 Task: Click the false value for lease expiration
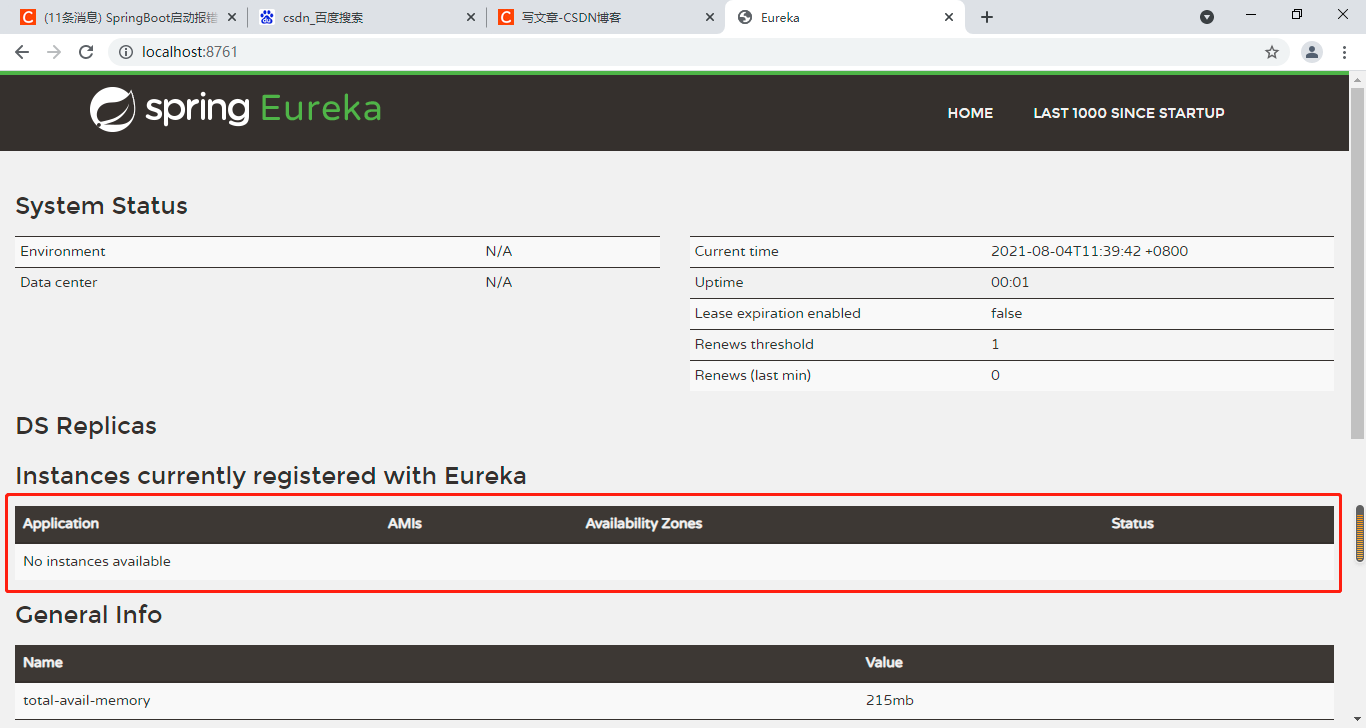(1007, 313)
